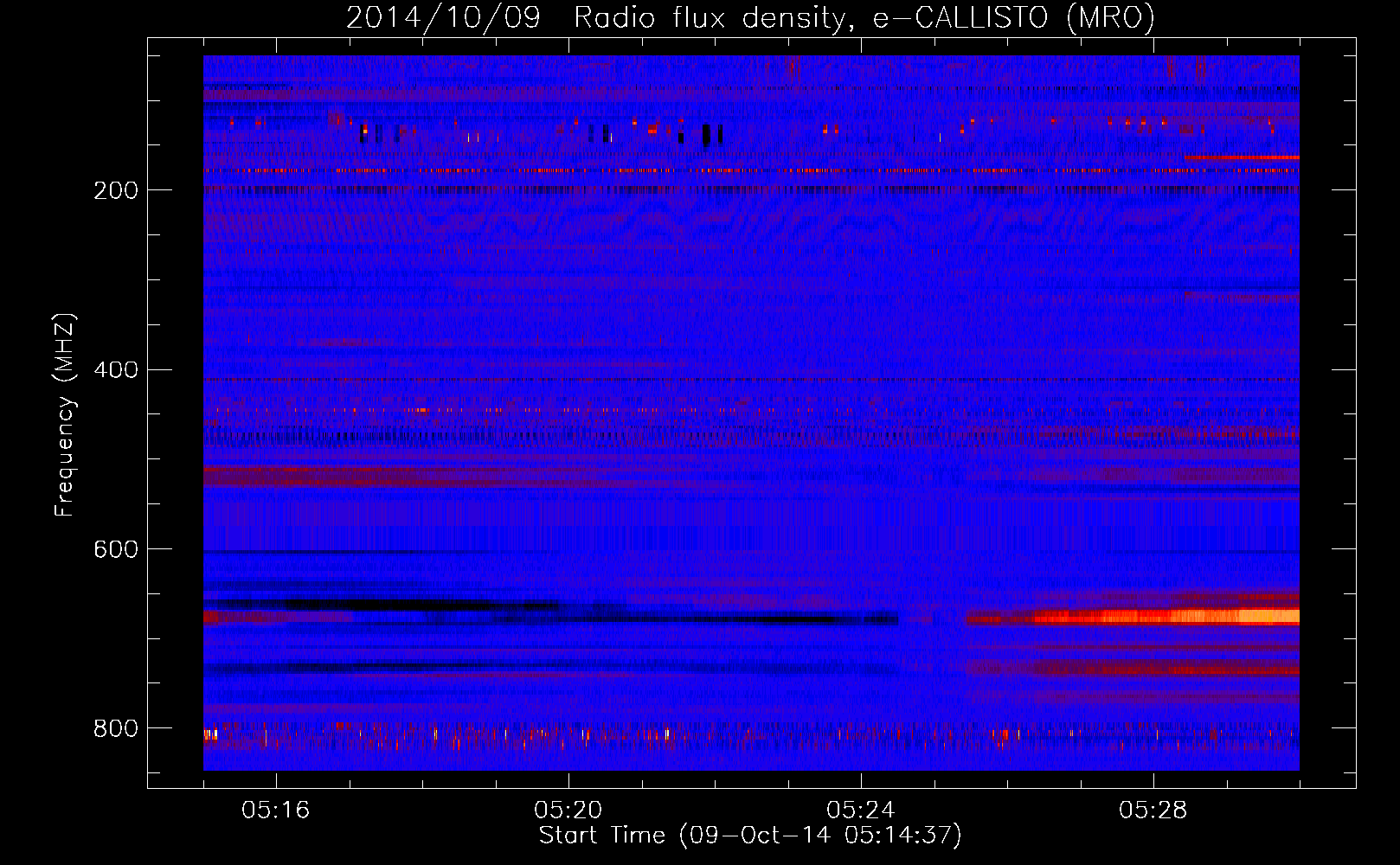This screenshot has height=865, width=1400.
Task: Click the 'Start Time (09-Oct-14 05:14:37)' label
Action: coord(750,836)
